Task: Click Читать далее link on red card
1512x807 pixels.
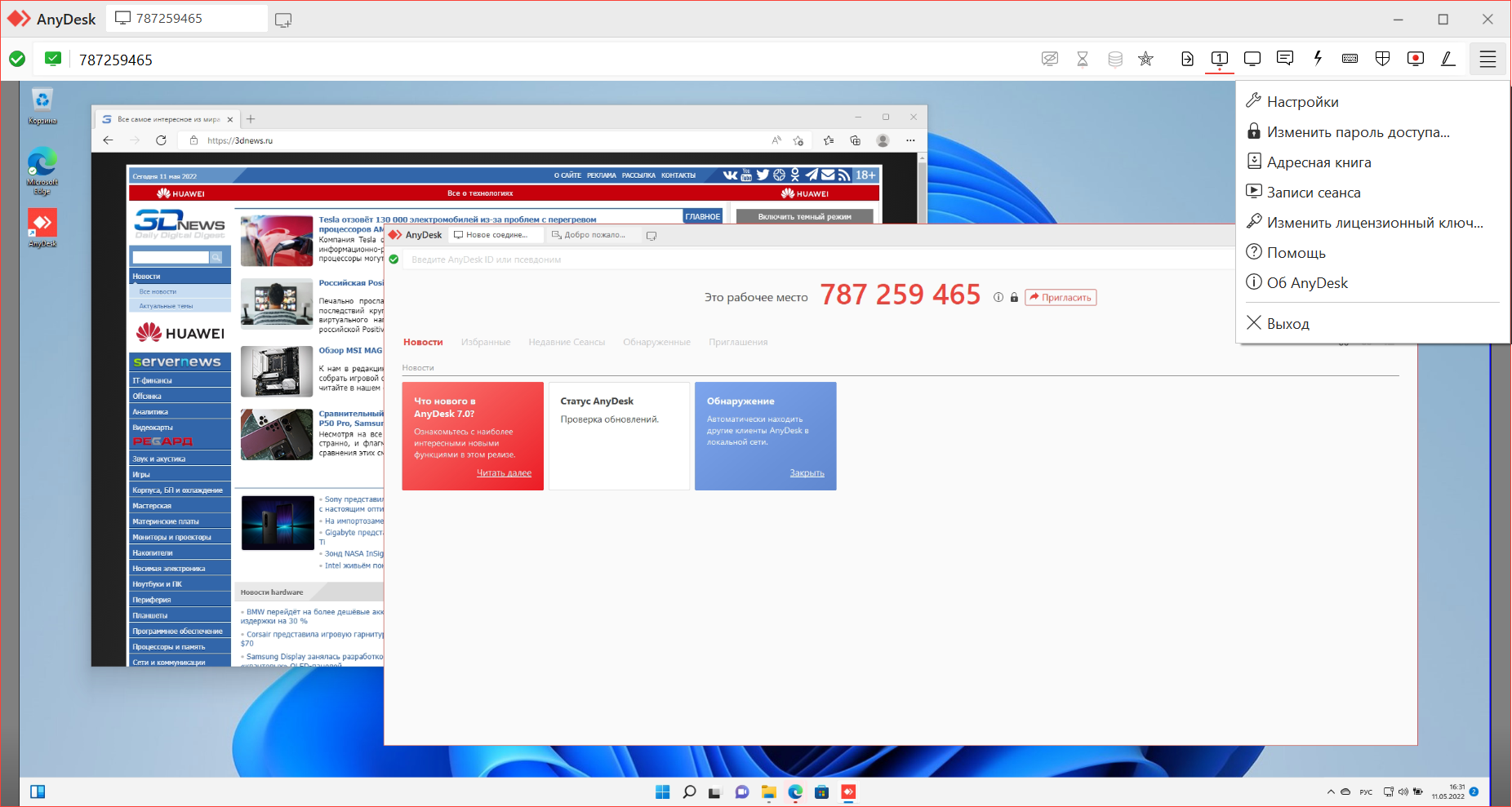Action: 504,473
